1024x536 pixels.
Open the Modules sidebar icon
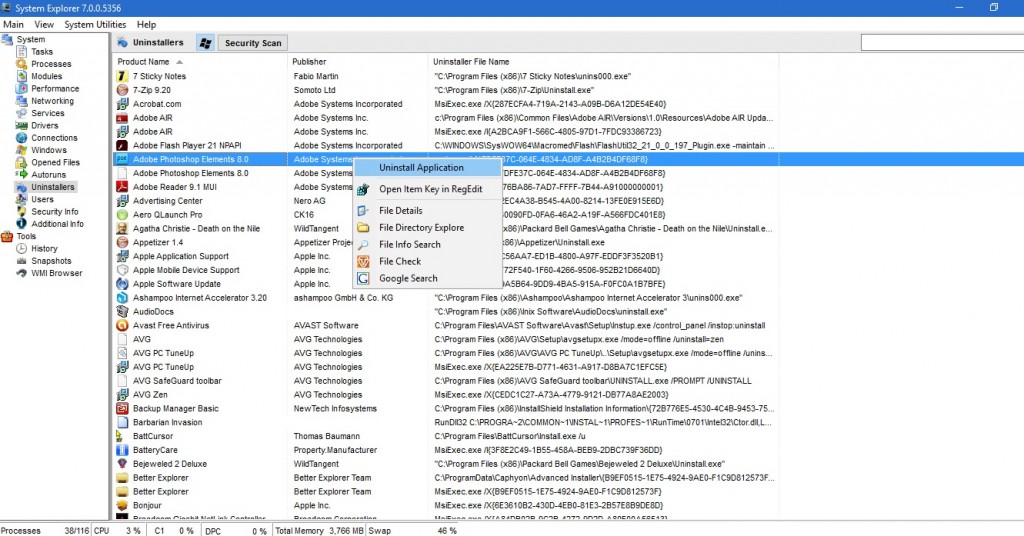22,76
